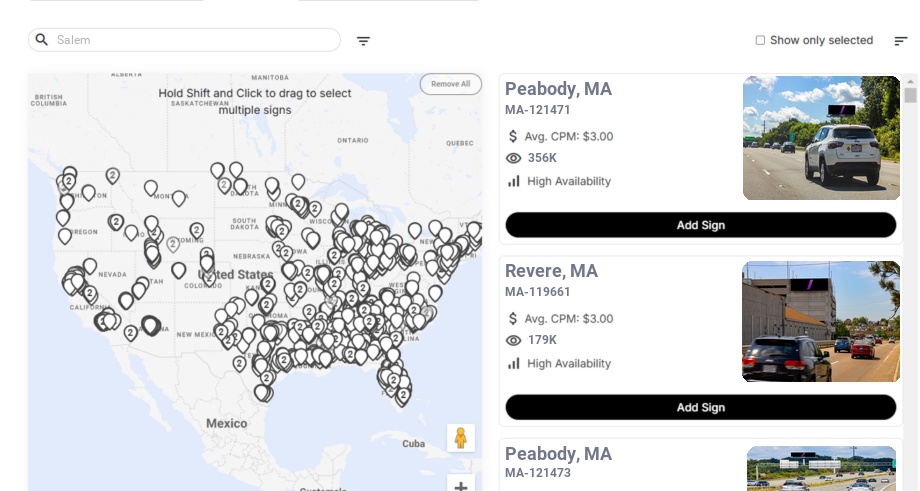Open Revere MA-119661 billboard photo

(821, 321)
